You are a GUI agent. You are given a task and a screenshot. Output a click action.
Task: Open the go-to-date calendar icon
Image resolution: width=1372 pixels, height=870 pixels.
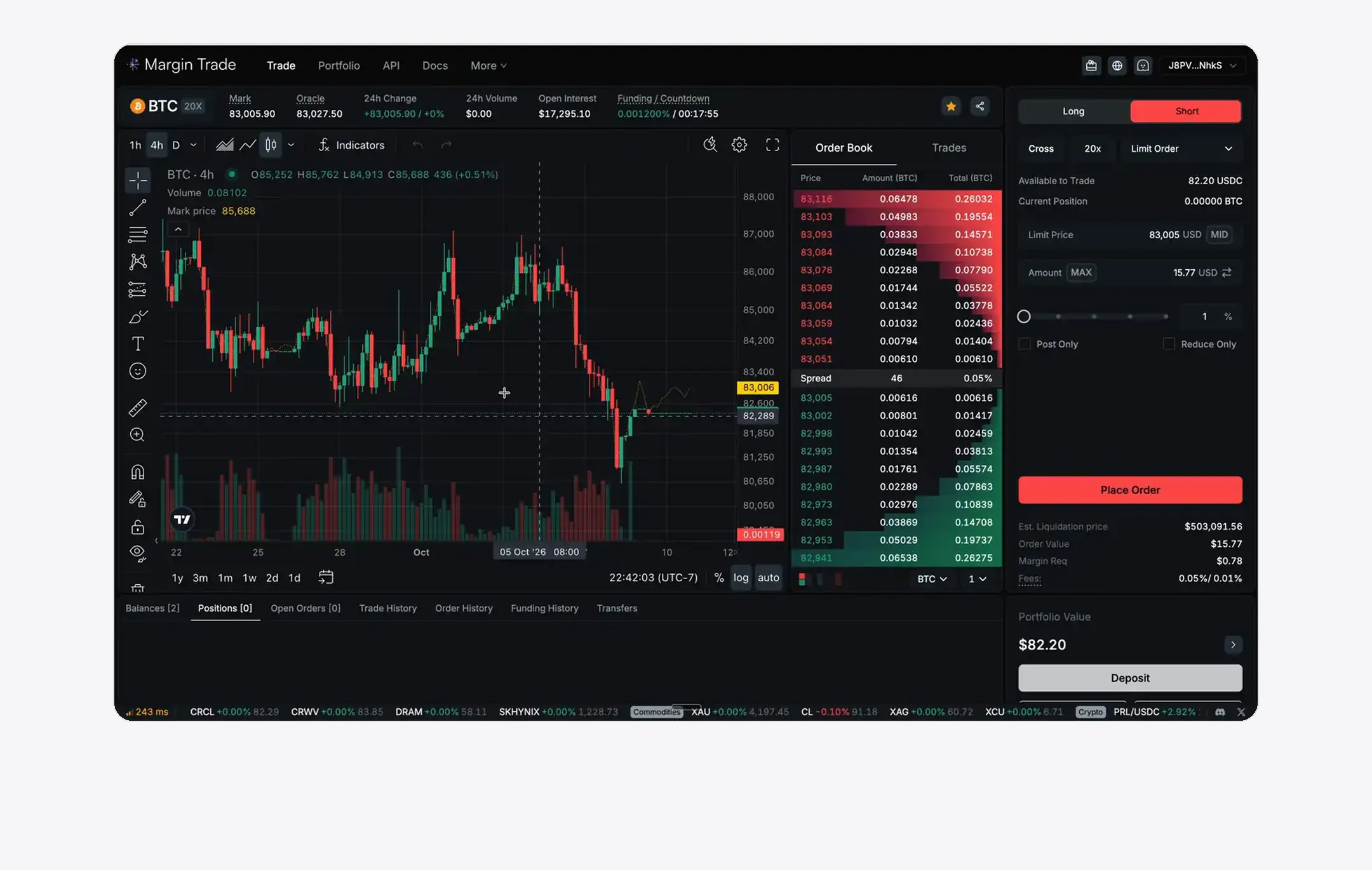pos(326,577)
